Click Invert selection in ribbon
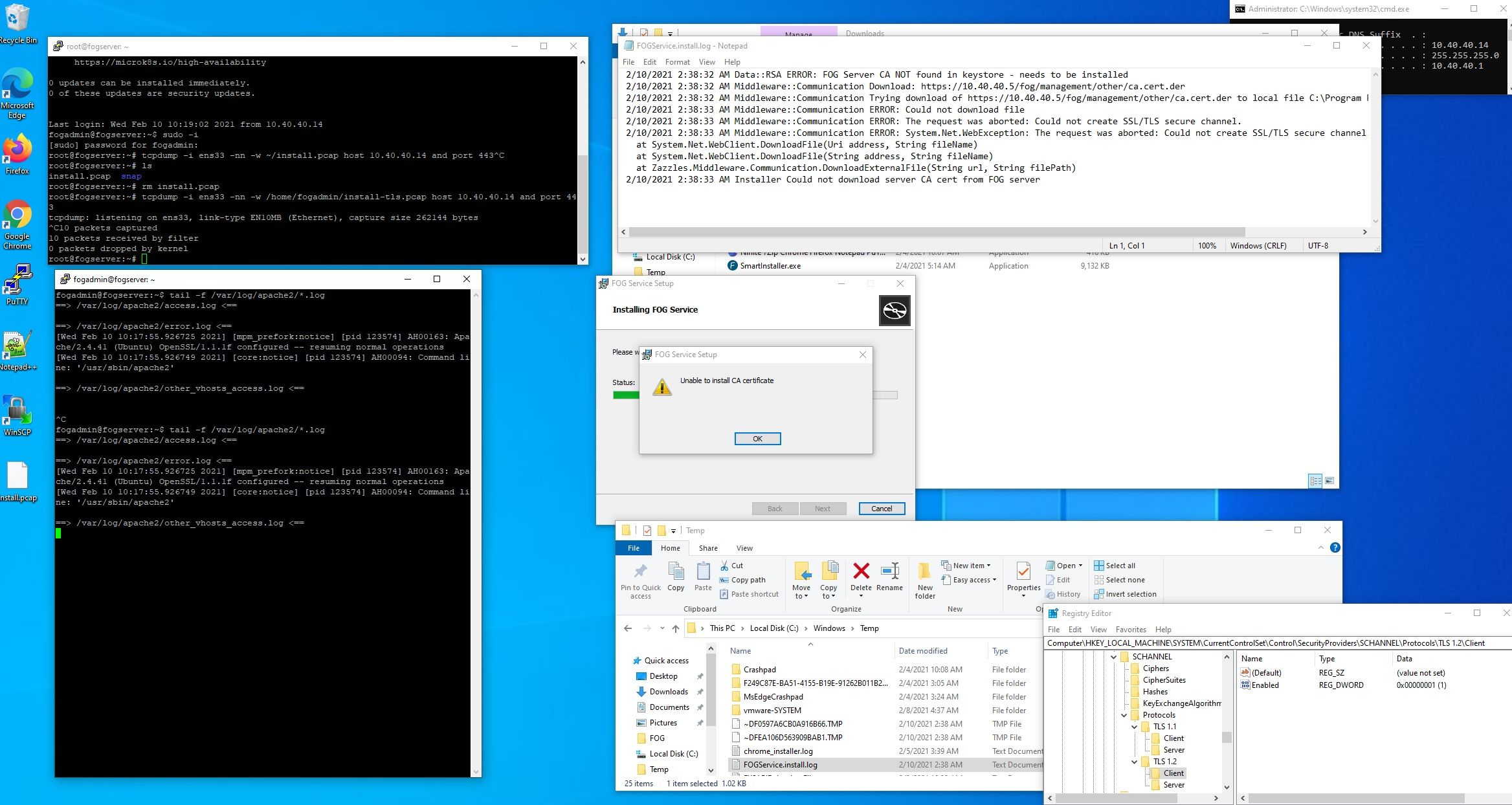1512x805 pixels. pos(1125,594)
